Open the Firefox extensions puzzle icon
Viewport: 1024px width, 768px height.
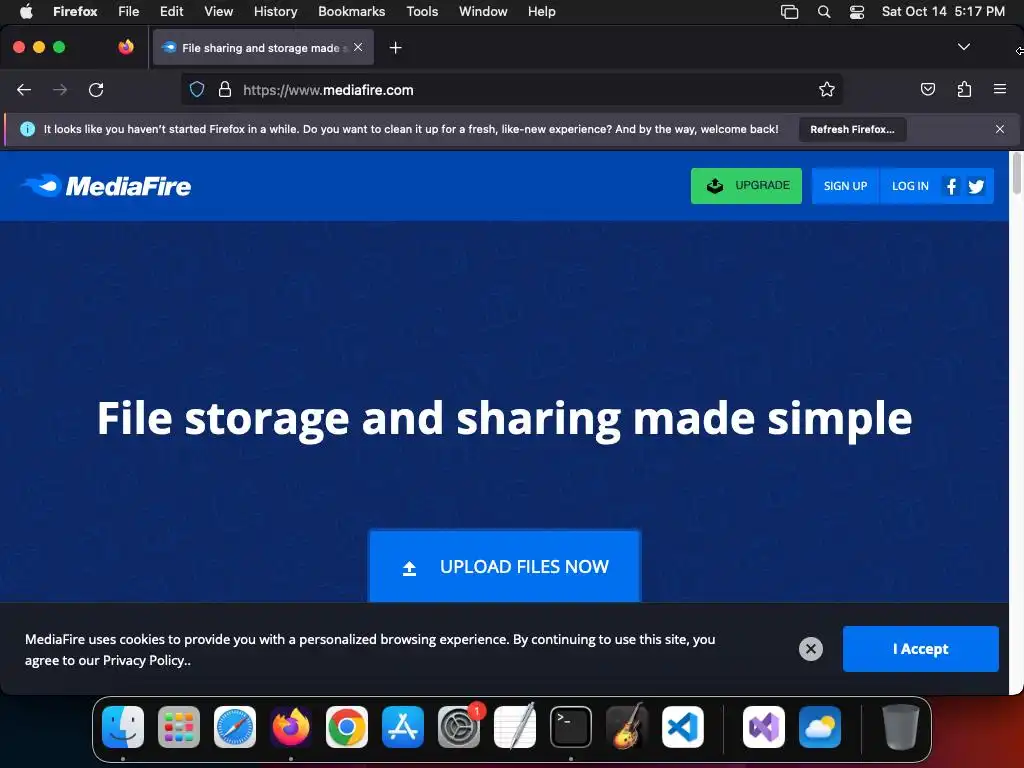coord(964,89)
